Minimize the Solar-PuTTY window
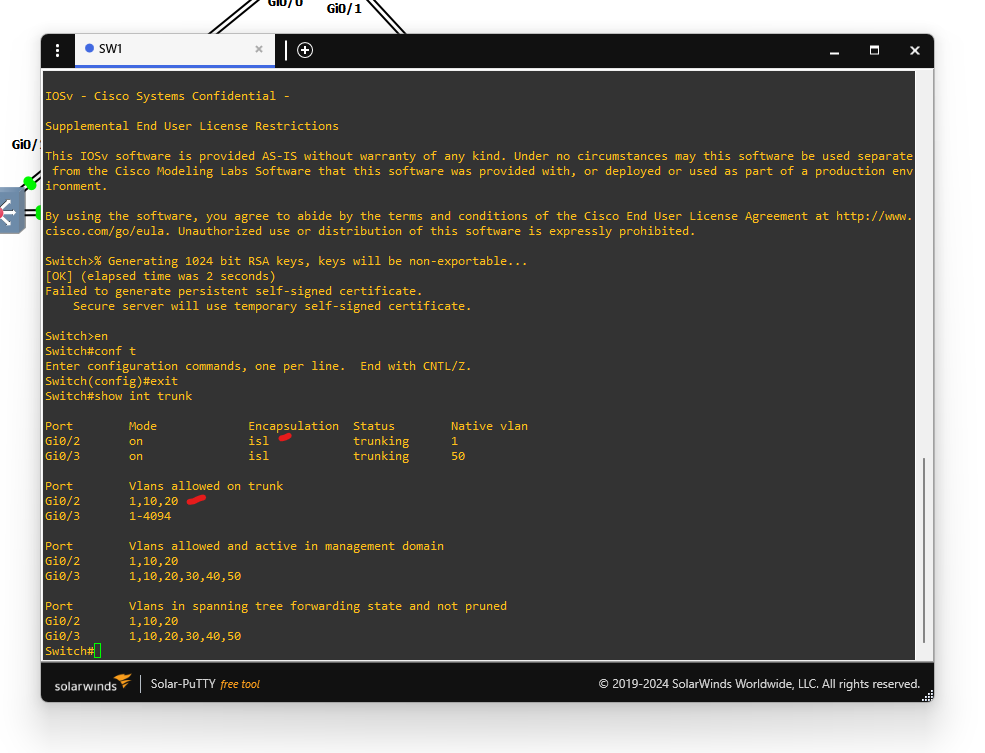Viewport: 985px width, 753px height. click(834, 51)
